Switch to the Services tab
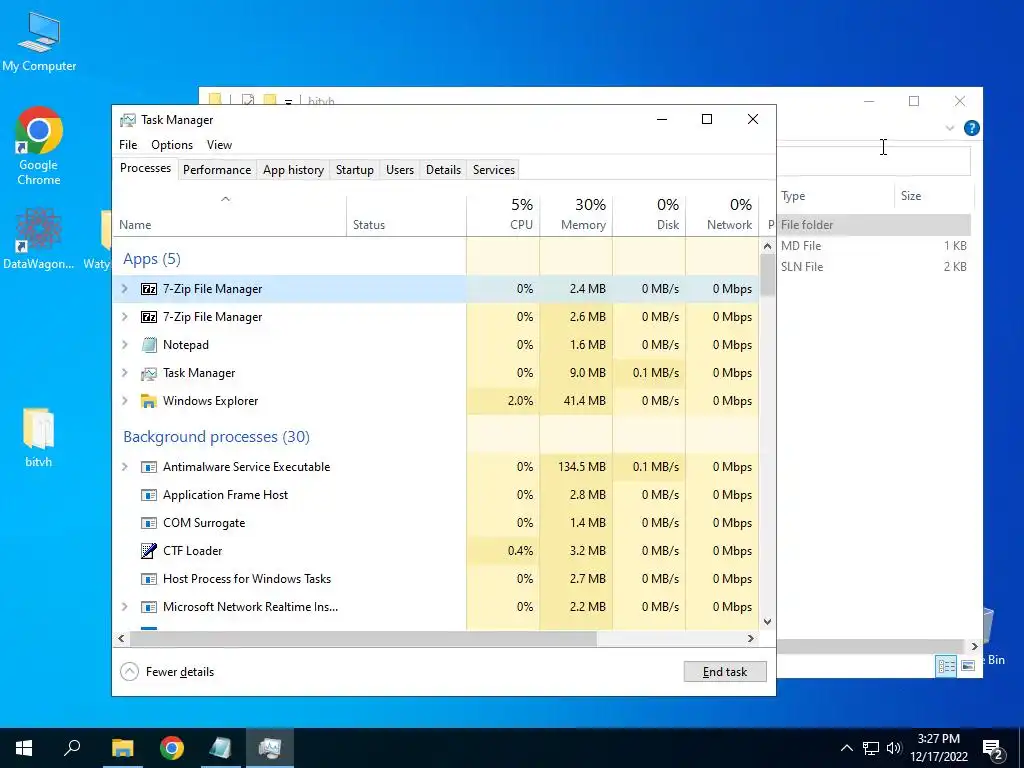The width and height of the screenshot is (1024, 768). (x=494, y=170)
